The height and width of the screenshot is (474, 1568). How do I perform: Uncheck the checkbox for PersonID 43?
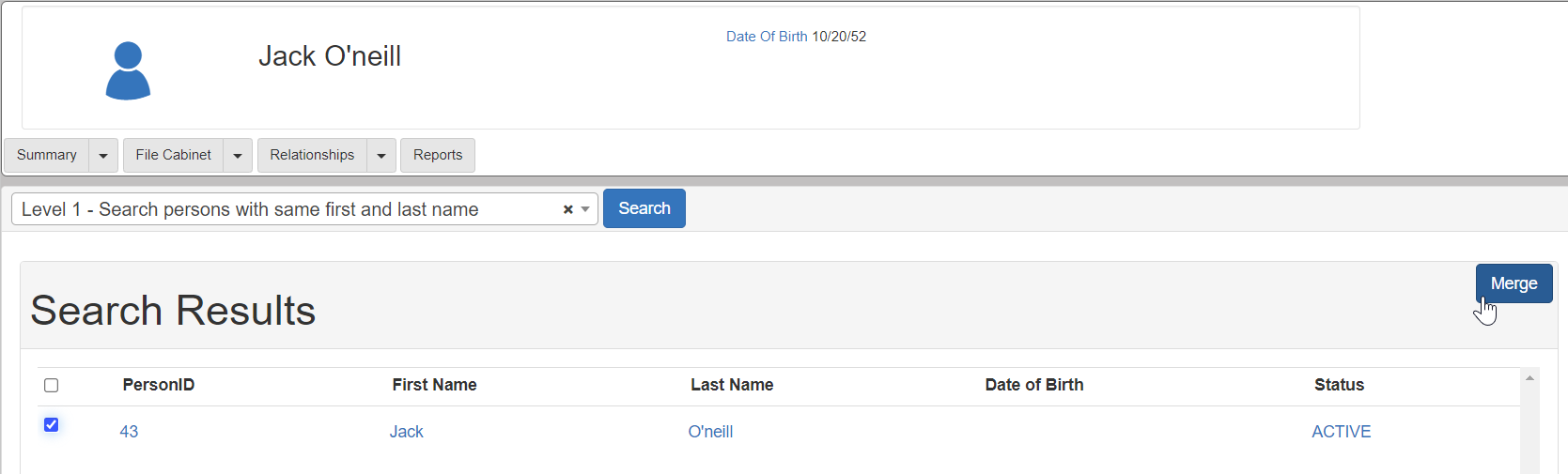[x=52, y=424]
